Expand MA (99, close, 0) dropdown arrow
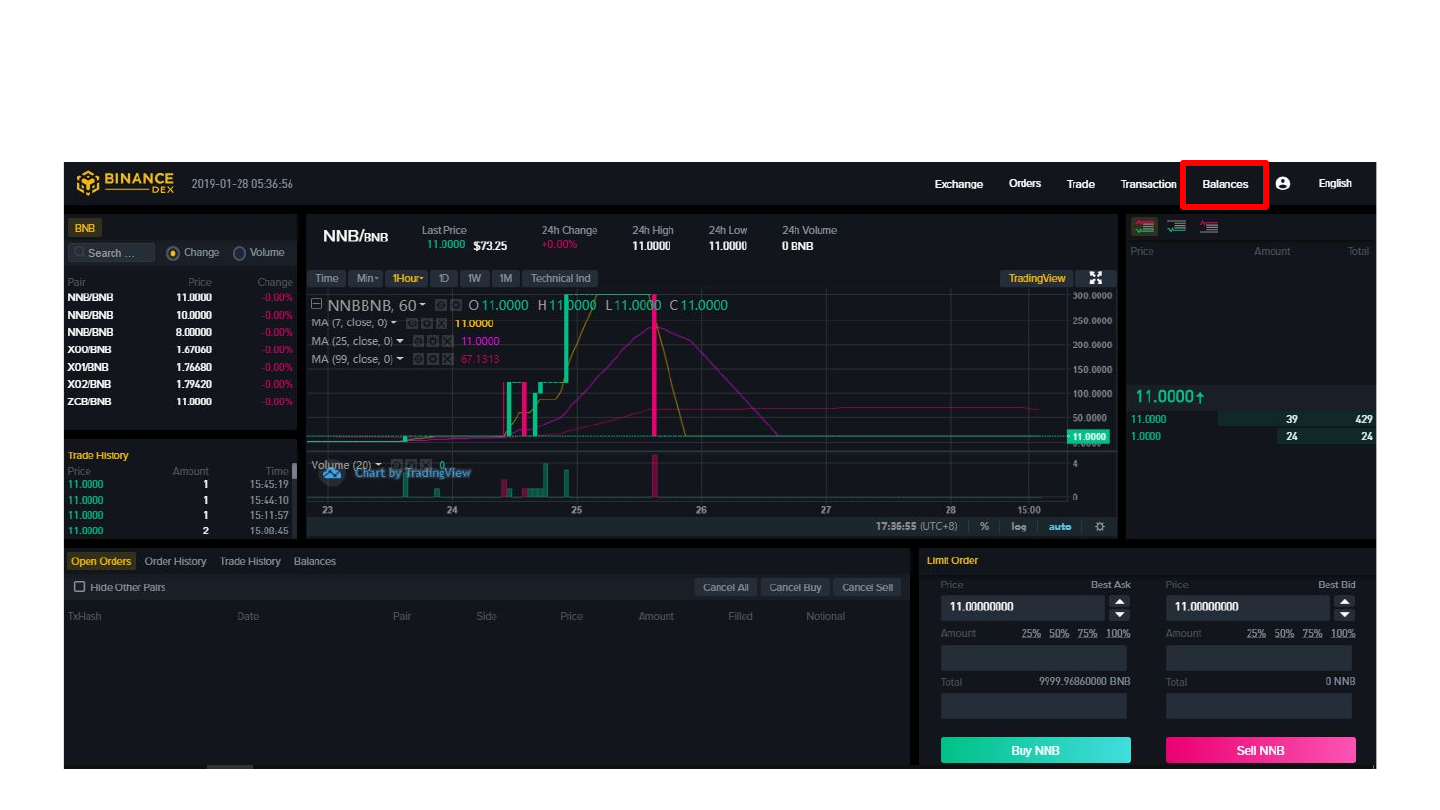Image resolution: width=1440 pixels, height=810 pixels. [x=401, y=359]
